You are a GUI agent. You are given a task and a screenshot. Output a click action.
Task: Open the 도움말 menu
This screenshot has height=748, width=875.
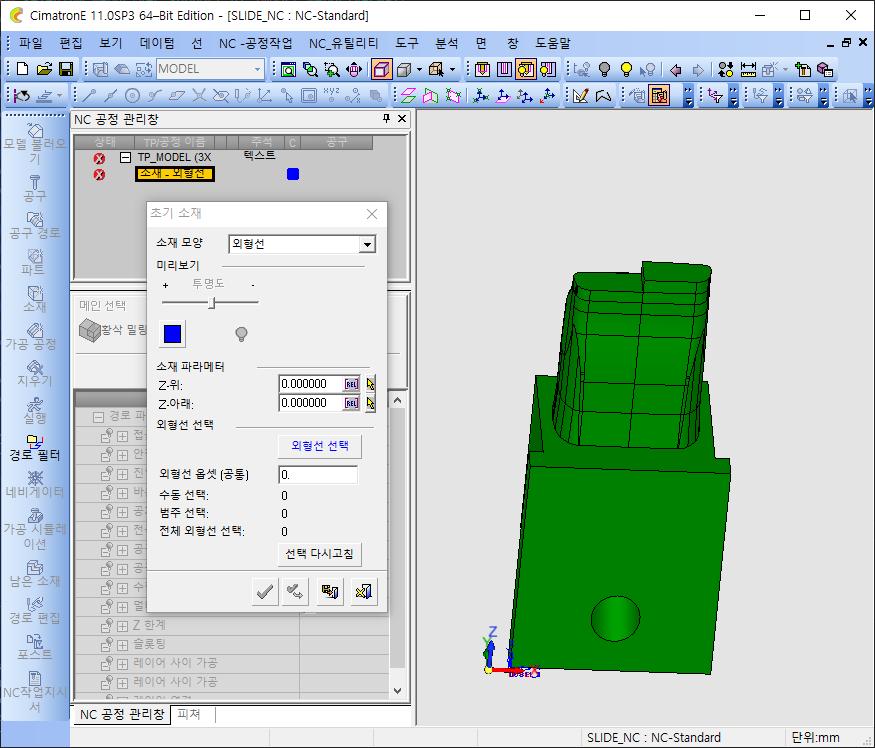click(553, 43)
